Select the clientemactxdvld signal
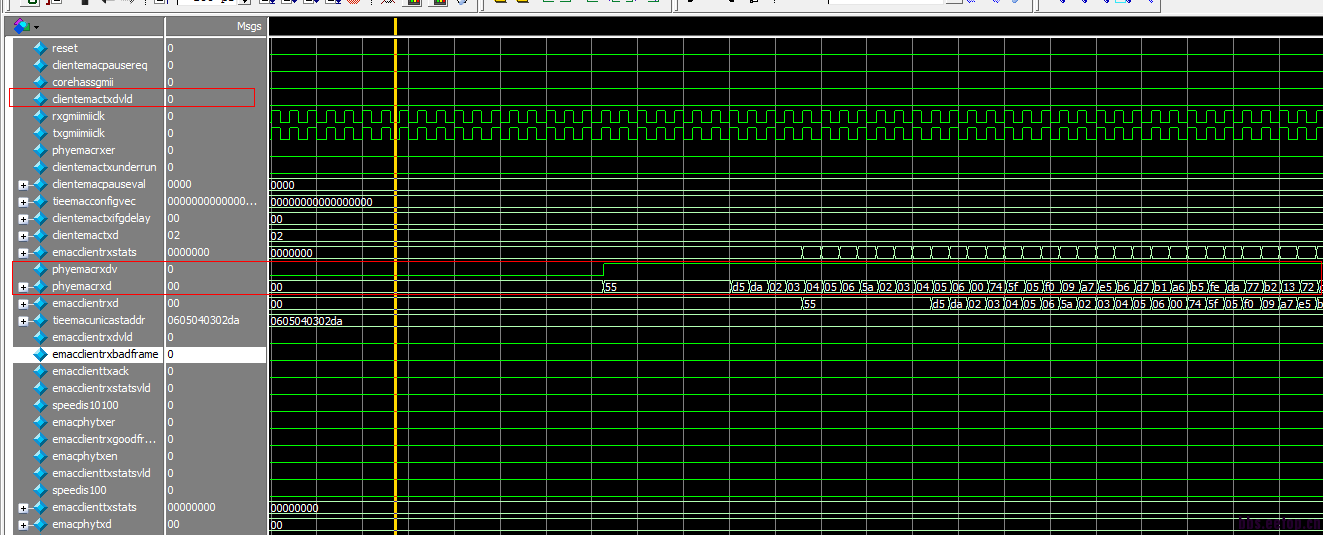1323x535 pixels. (x=92, y=99)
